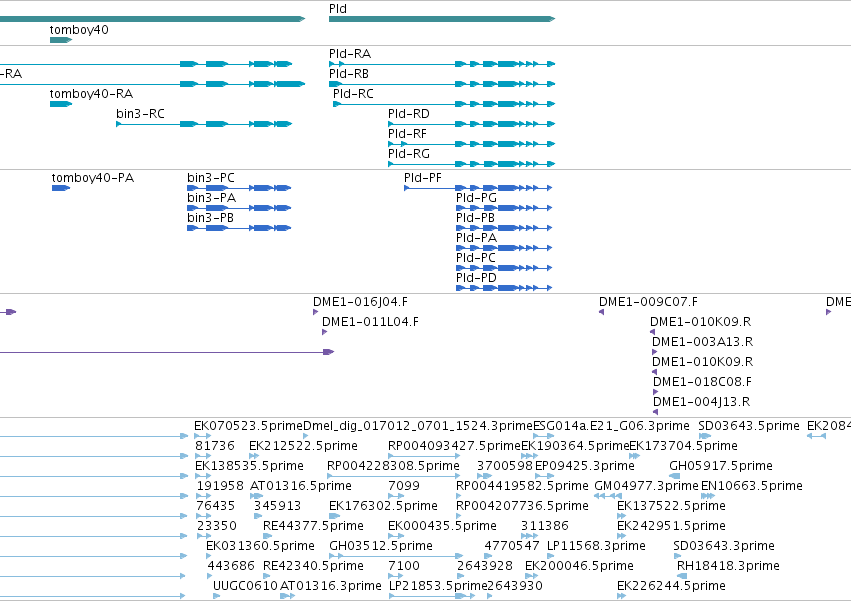This screenshot has height=601, width=851.
Task: Choose the LP21853.5prime label
Action: pos(438,586)
